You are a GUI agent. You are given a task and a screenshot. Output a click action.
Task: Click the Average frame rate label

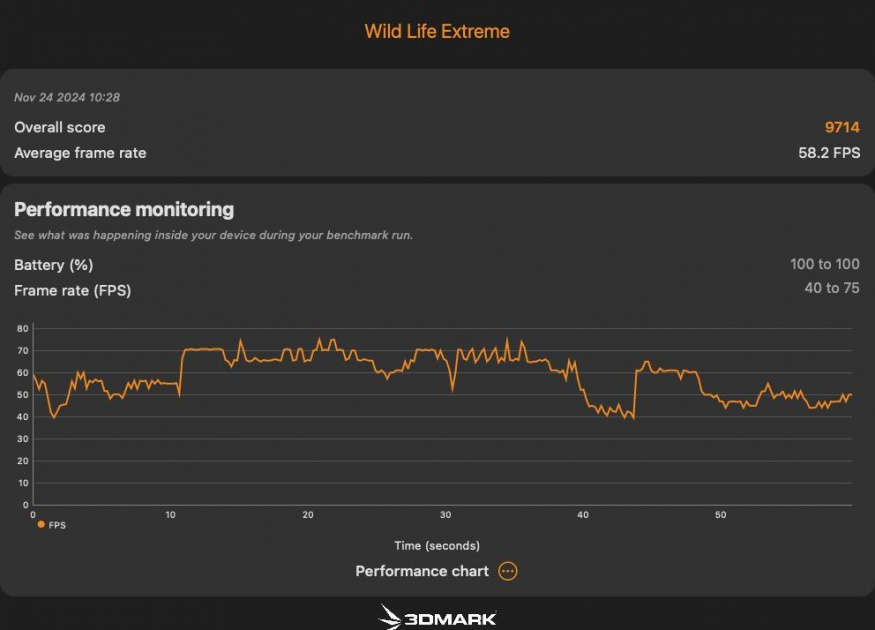[80, 153]
